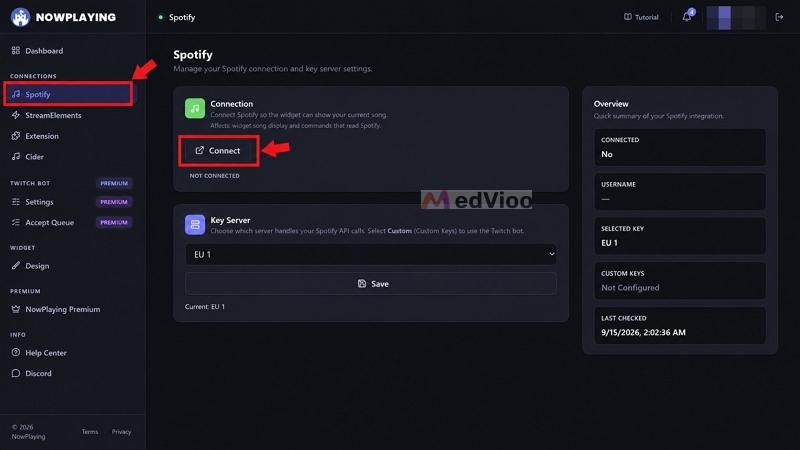Click the Help Center question icon

16,353
